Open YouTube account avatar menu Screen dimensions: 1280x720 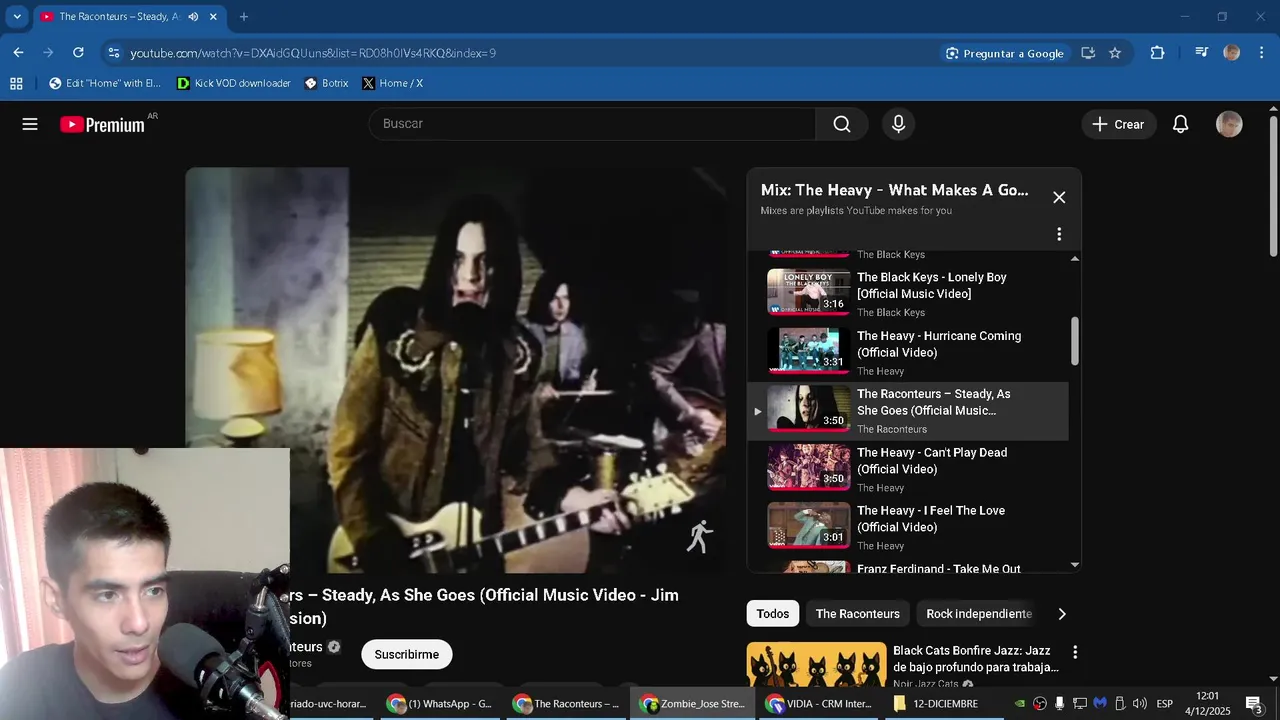pos(1229,124)
